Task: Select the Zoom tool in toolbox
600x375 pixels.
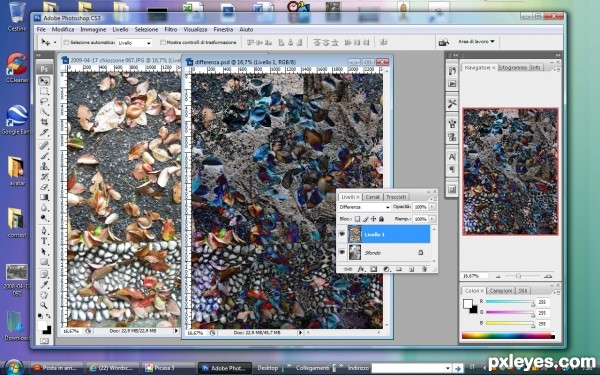Action: point(44,305)
